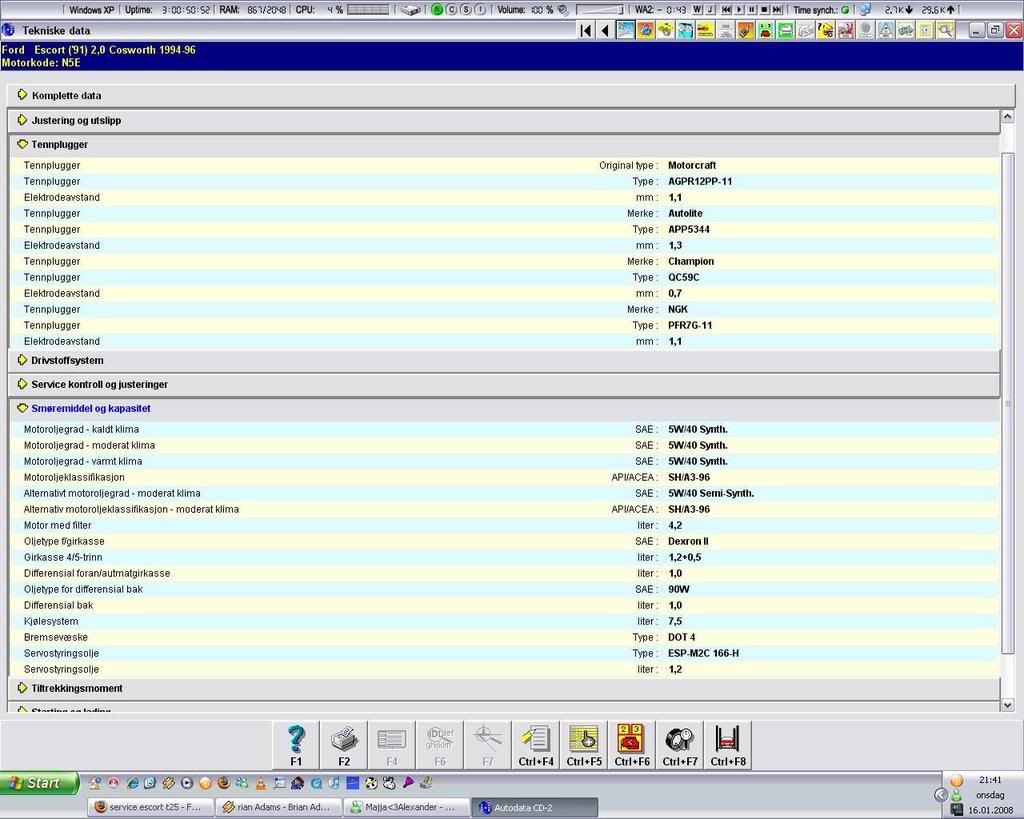The height and width of the screenshot is (819, 1024).
Task: Click the Ctrl+F5 hand pointer list button
Action: click(x=584, y=745)
